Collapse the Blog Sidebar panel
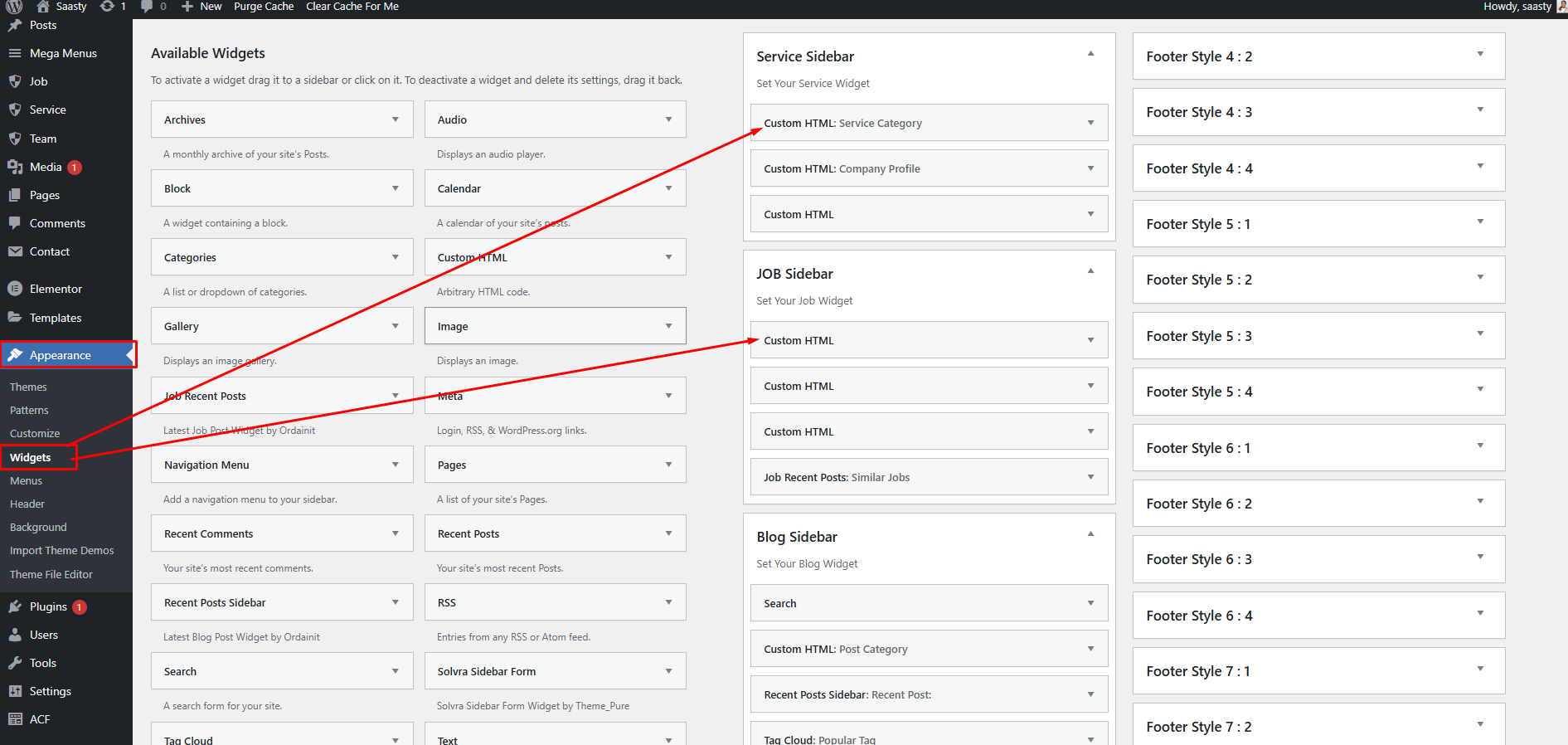This screenshot has height=745, width=1568. pos(1090,534)
